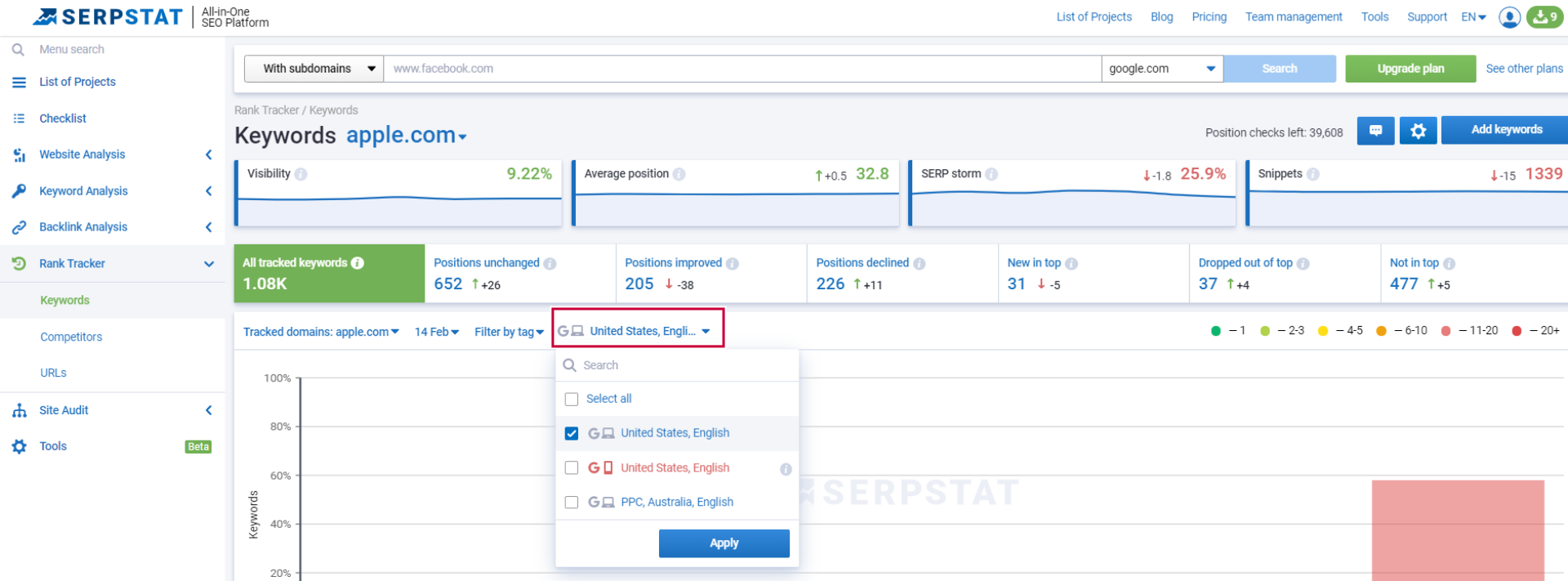
Task: Select the Dropped out of top tab
Action: [x=1285, y=274]
